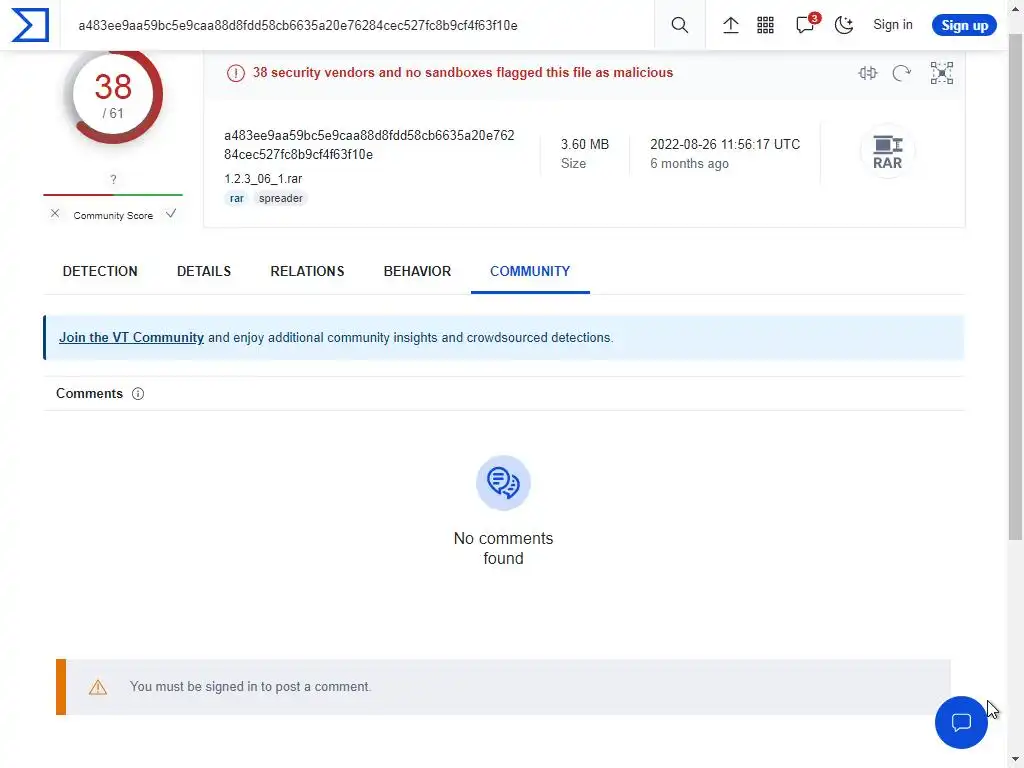Switch to the RELATIONS tab

coord(307,271)
